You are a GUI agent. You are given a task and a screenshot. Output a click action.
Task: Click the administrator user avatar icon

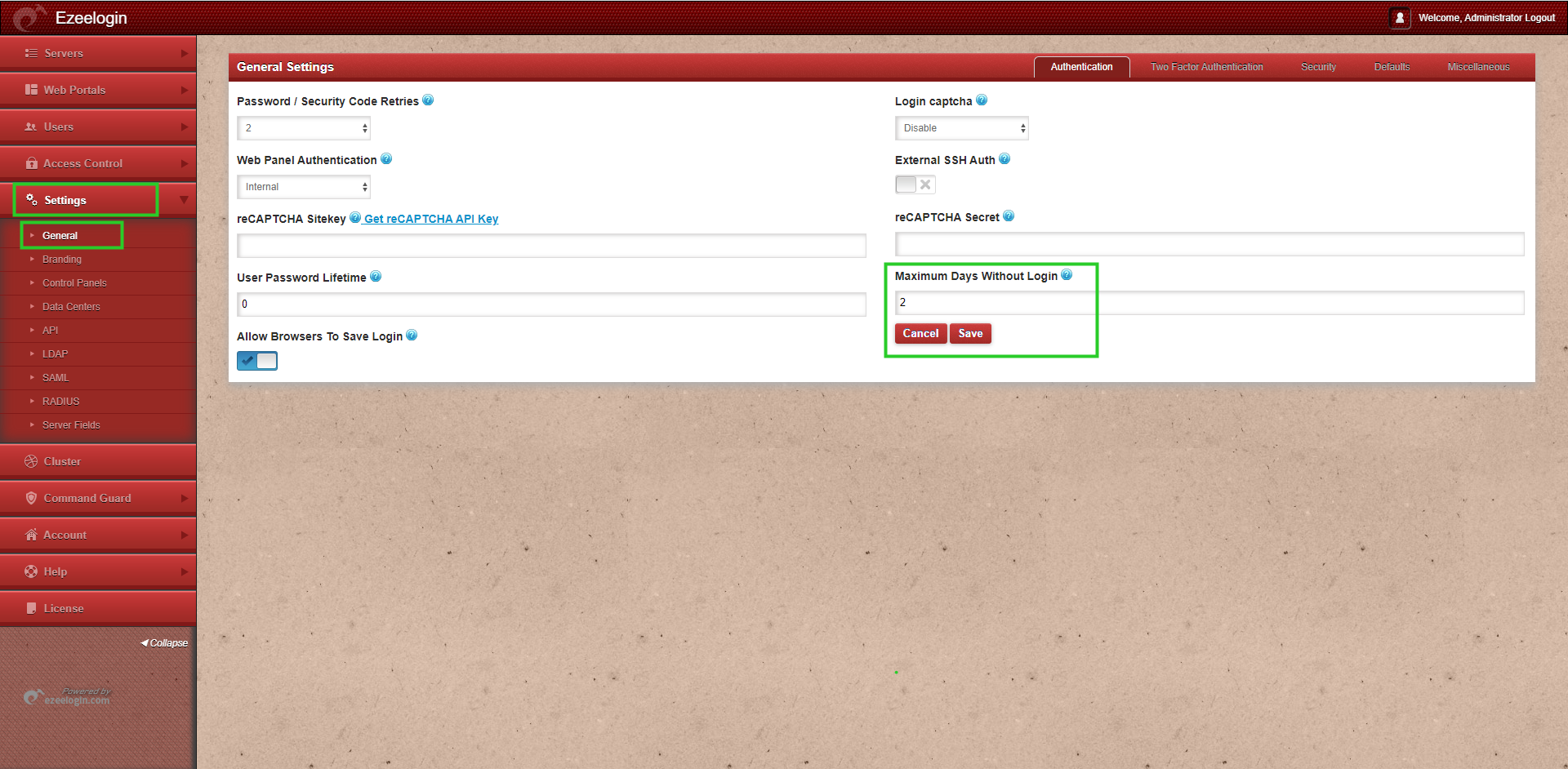point(1400,17)
